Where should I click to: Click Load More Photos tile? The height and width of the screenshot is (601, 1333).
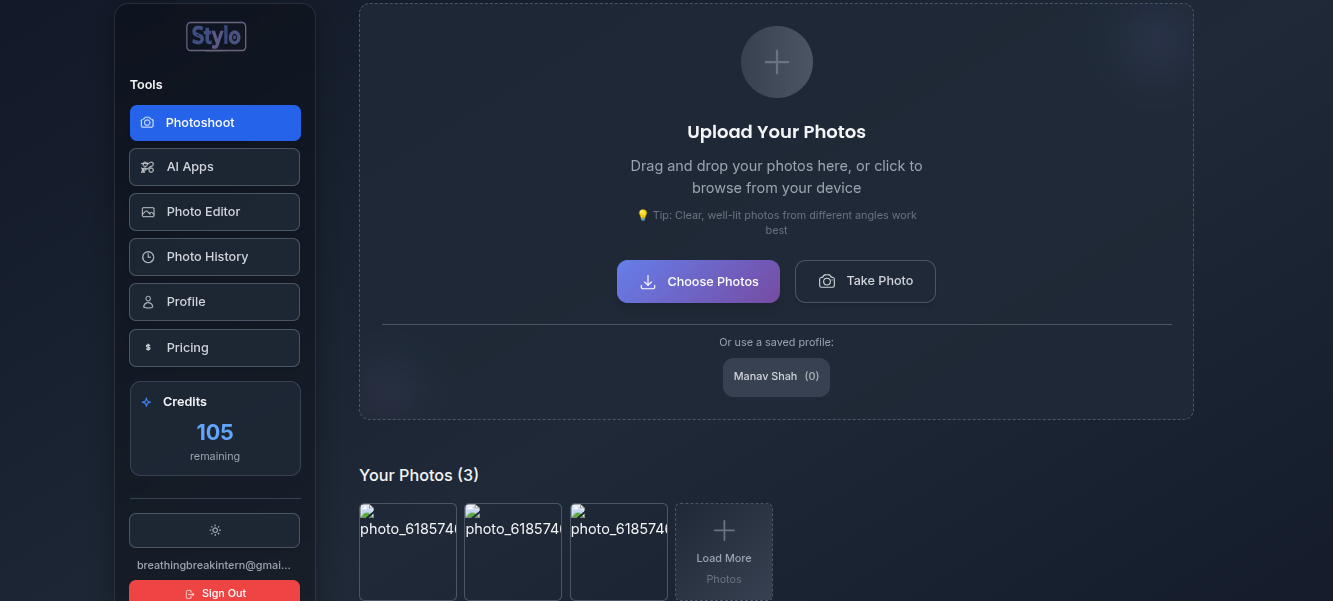[x=724, y=551]
